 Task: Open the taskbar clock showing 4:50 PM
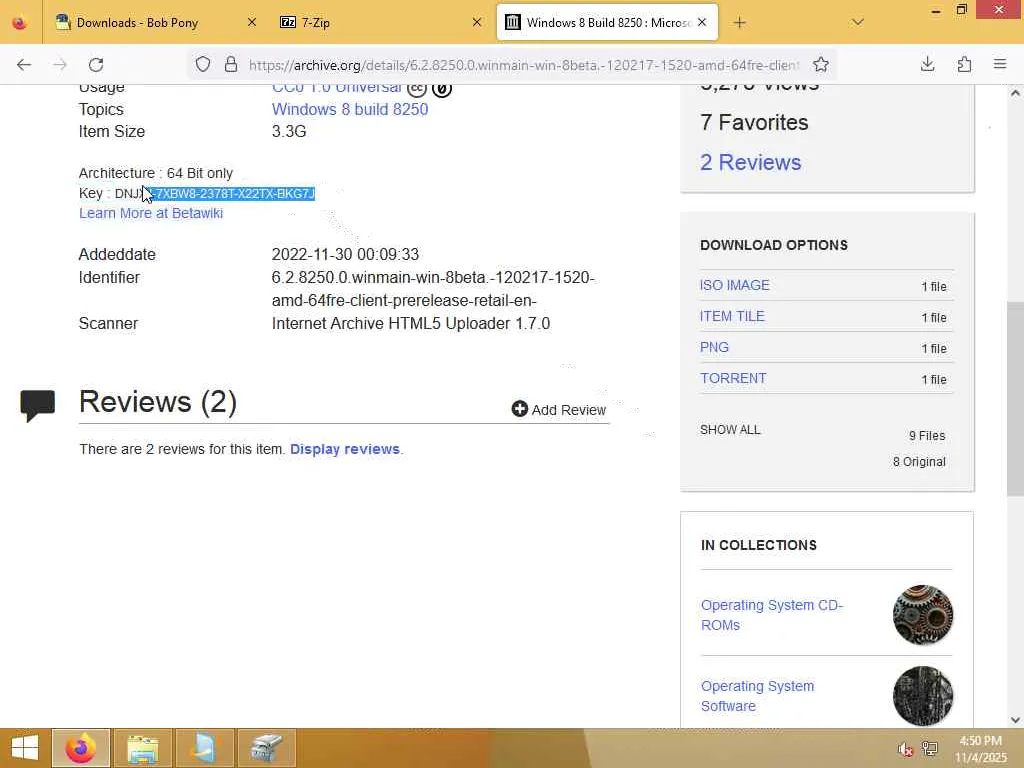980,749
